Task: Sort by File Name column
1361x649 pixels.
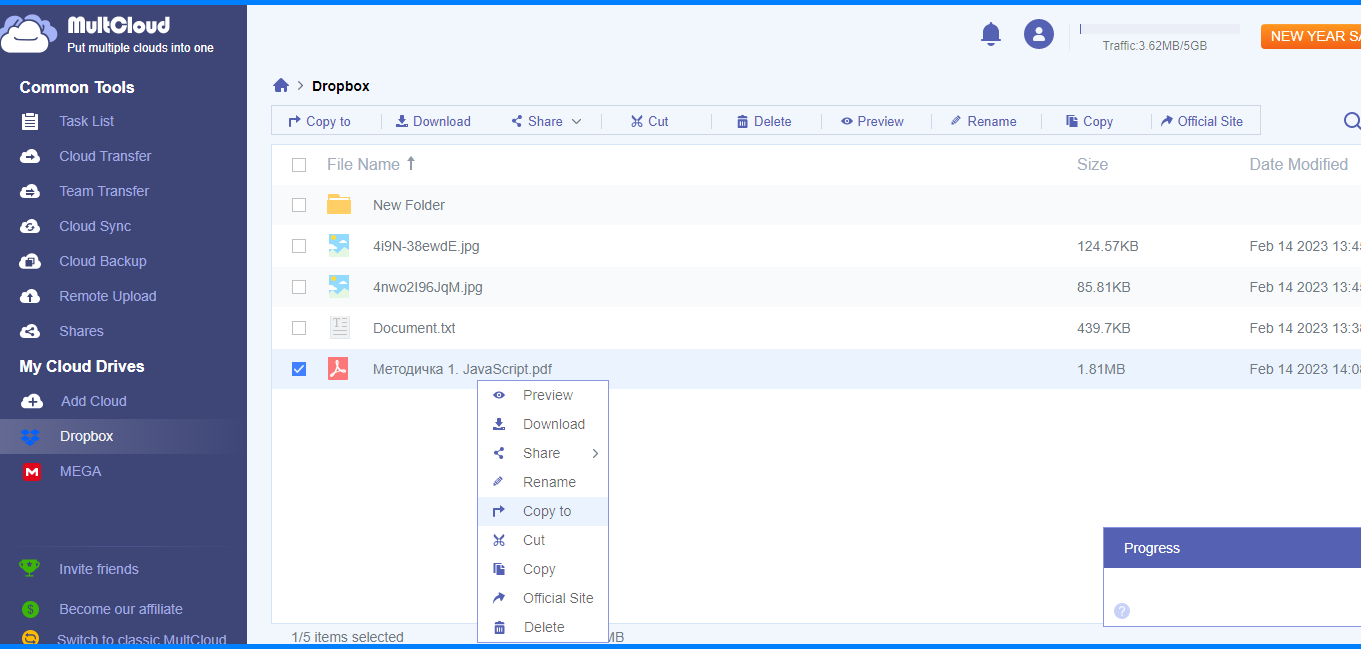Action: 371,164
